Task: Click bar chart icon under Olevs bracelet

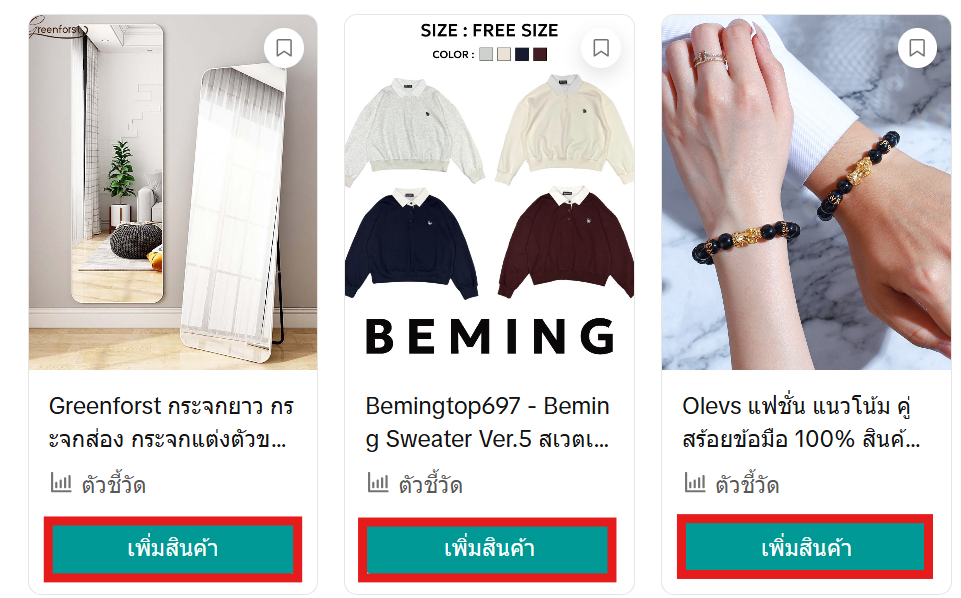Action: pyautogui.click(x=694, y=483)
